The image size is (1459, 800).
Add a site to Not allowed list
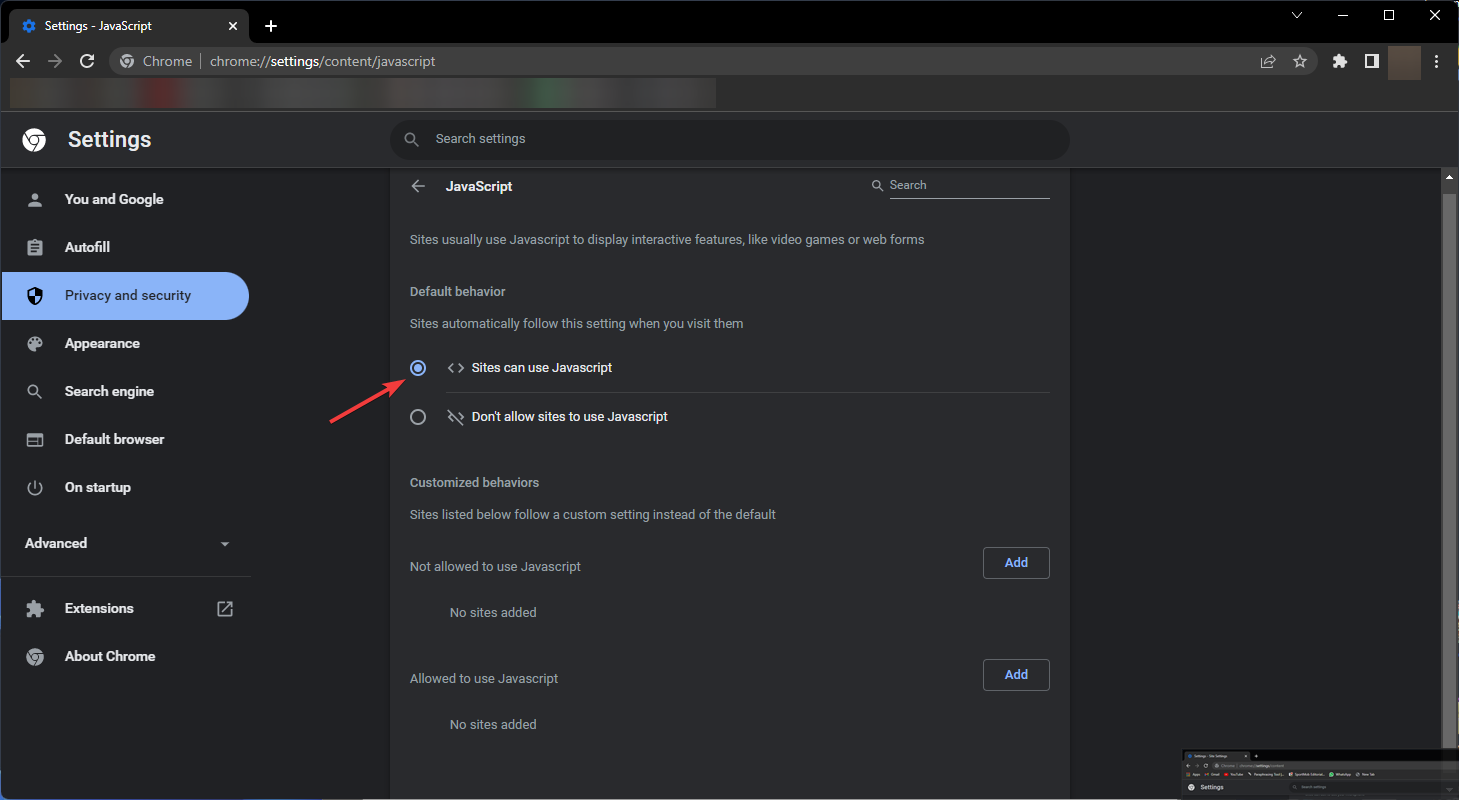[1016, 563]
